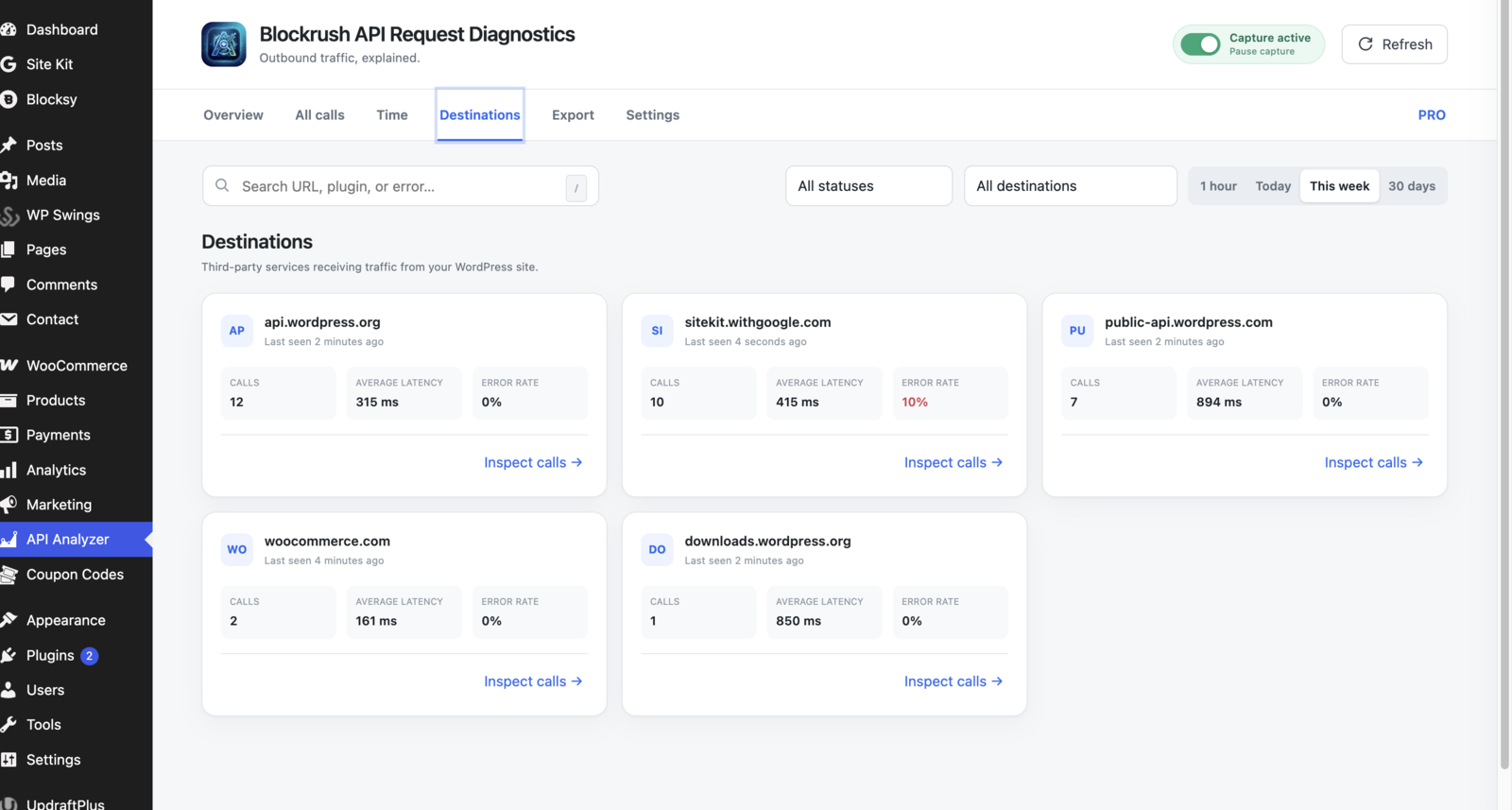The width and height of the screenshot is (1512, 810).
Task: Switch to the All calls tab
Action: (x=319, y=115)
